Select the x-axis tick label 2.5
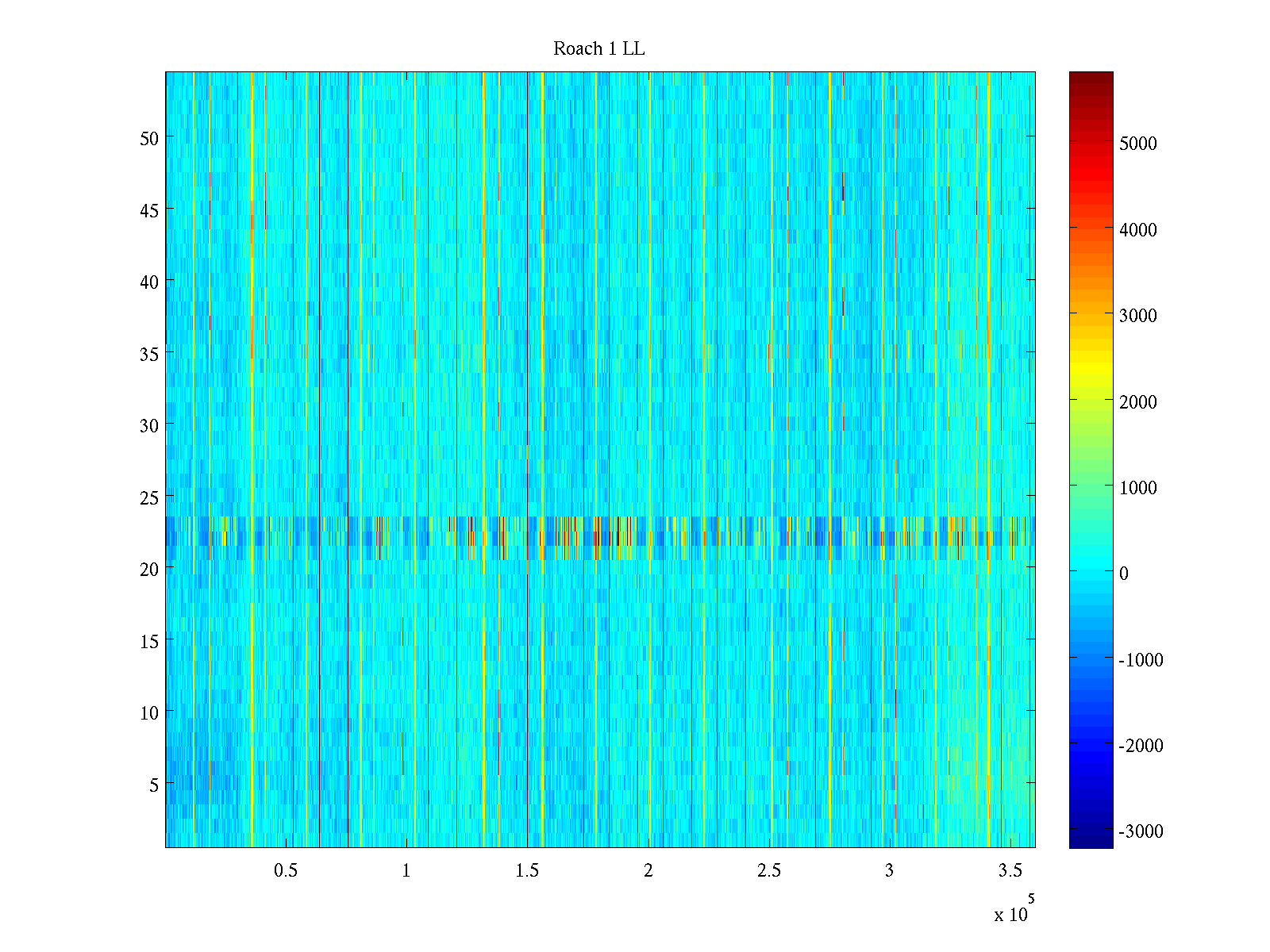 [x=768, y=871]
